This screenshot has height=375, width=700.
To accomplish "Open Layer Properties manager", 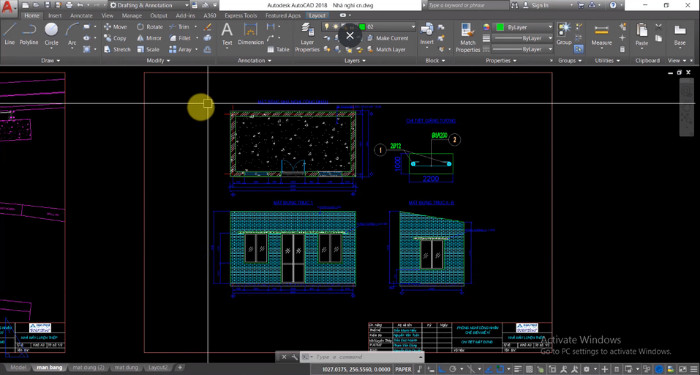I will coord(307,38).
